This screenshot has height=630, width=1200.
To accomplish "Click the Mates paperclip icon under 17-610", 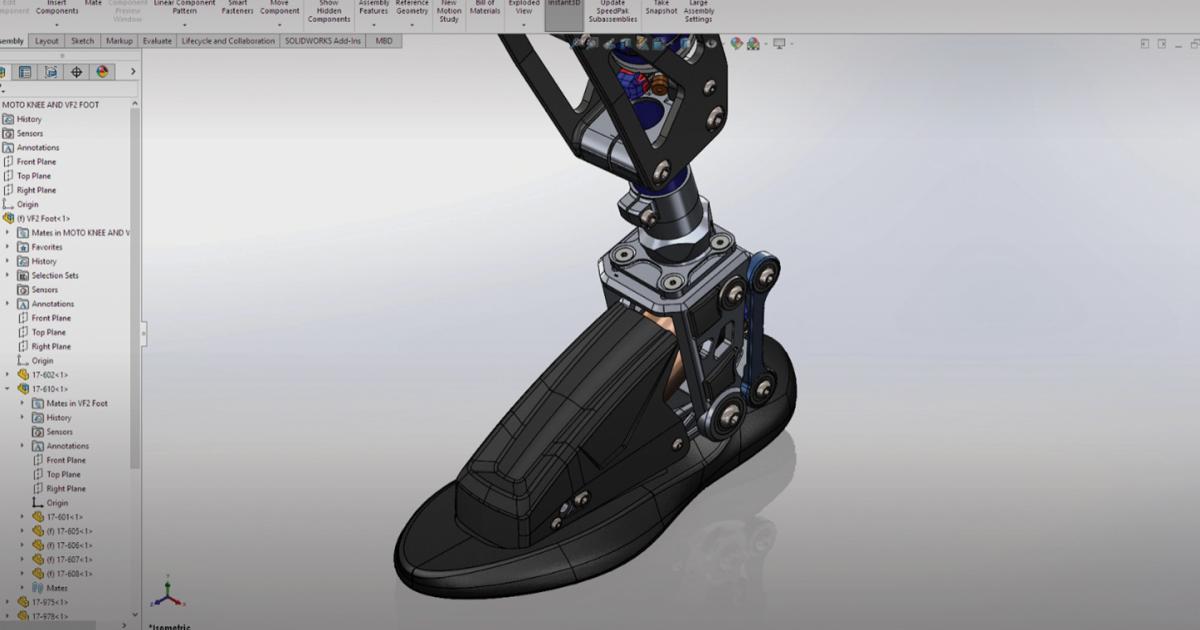I will tap(38, 588).
